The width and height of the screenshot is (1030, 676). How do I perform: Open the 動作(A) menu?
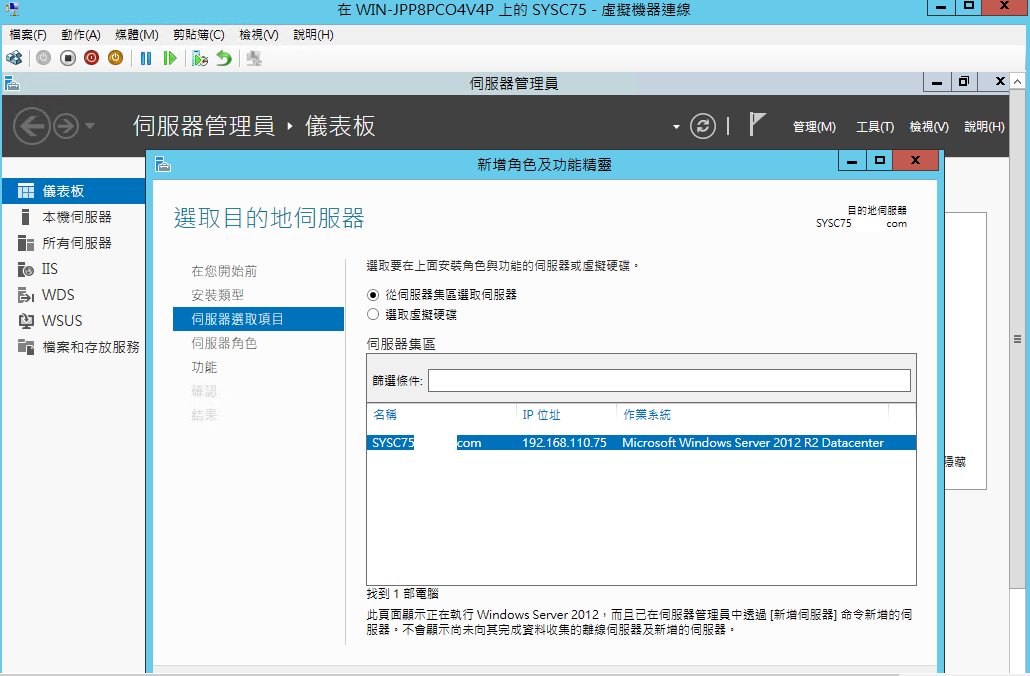(81, 35)
